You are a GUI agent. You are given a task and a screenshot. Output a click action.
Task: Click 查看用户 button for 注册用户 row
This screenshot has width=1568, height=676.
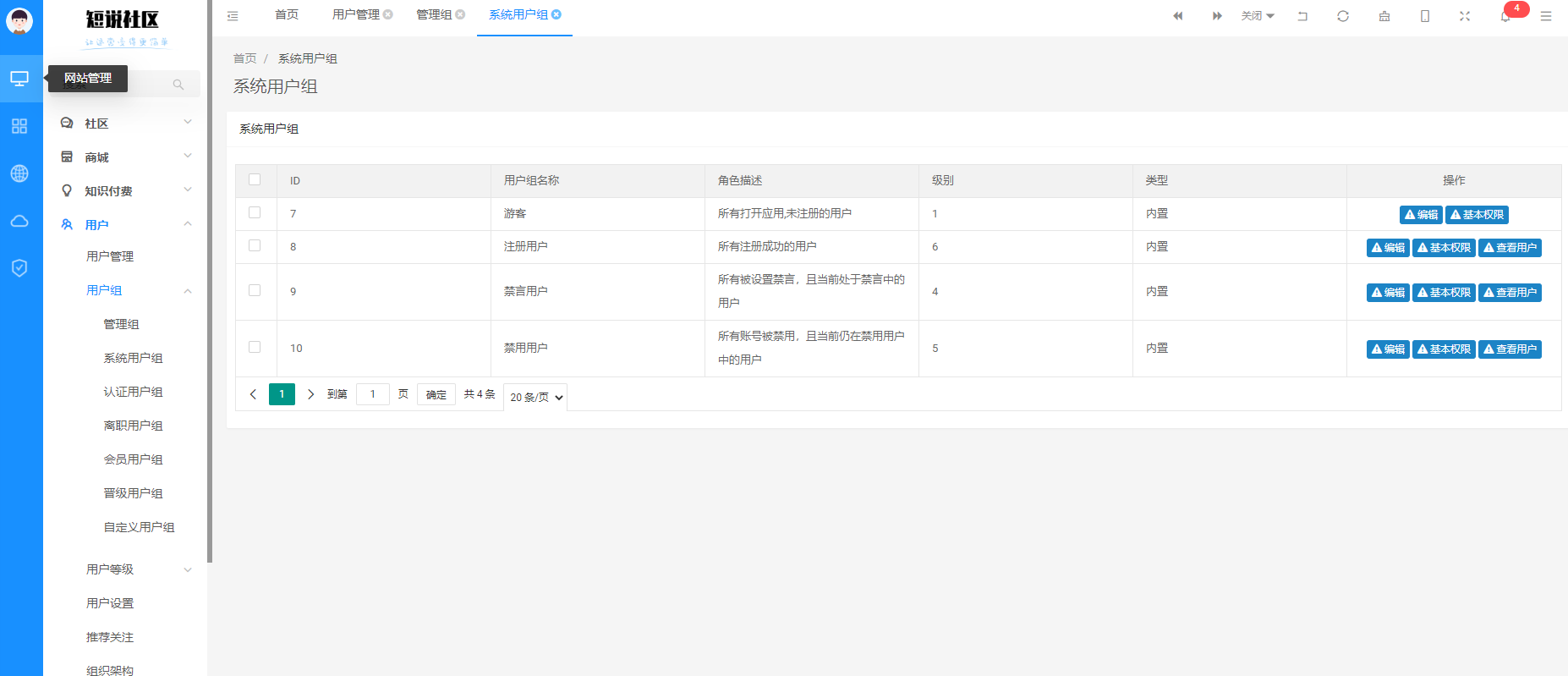point(1510,248)
